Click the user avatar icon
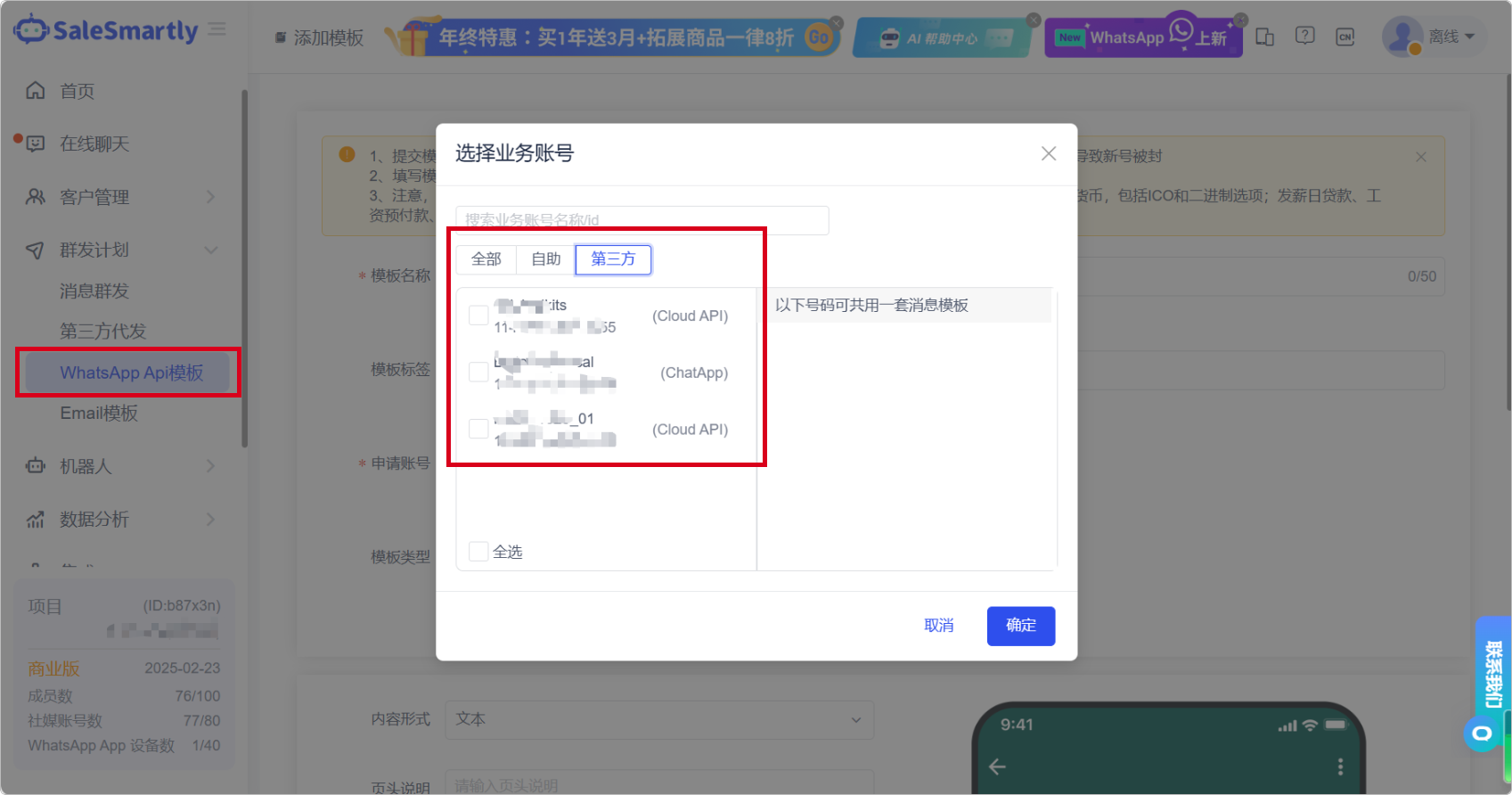The height and width of the screenshot is (795, 1512). tap(1402, 37)
